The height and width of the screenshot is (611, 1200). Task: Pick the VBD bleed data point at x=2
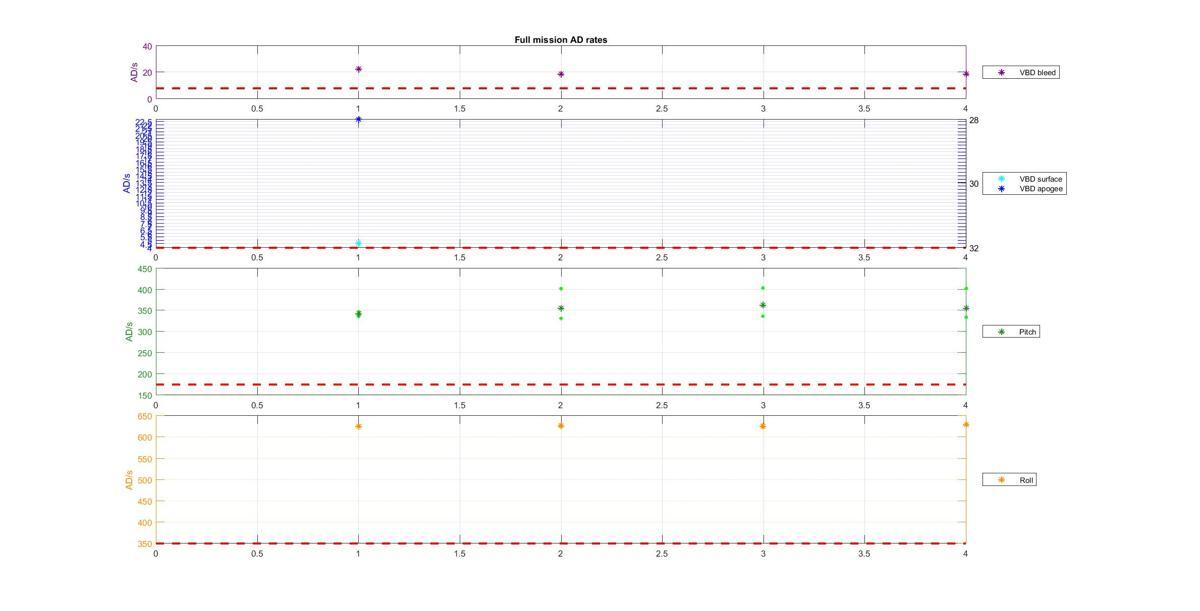(561, 74)
